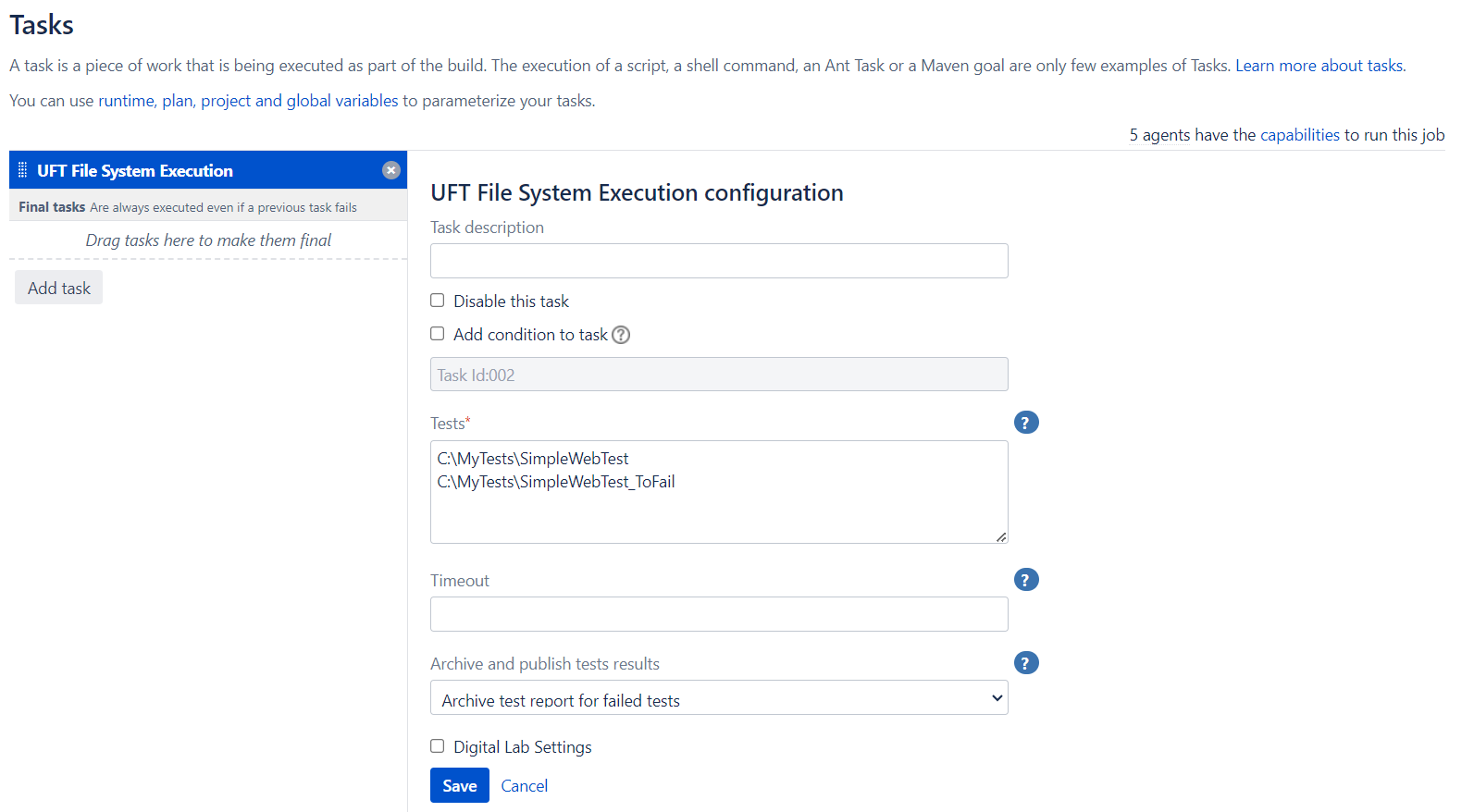Save the task configuration
Viewport: 1474px width, 812px height.
pyautogui.click(x=459, y=785)
